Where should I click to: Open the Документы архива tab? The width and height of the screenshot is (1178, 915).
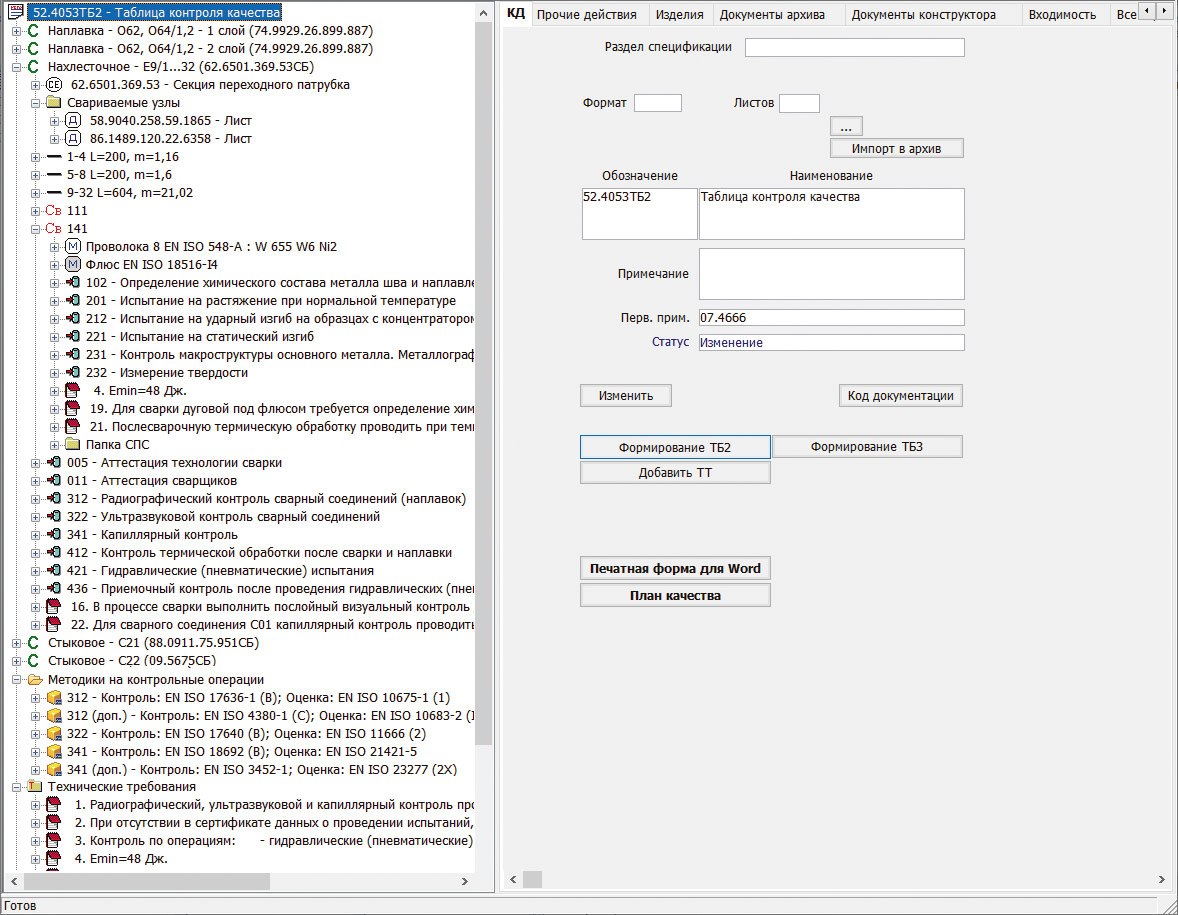772,15
